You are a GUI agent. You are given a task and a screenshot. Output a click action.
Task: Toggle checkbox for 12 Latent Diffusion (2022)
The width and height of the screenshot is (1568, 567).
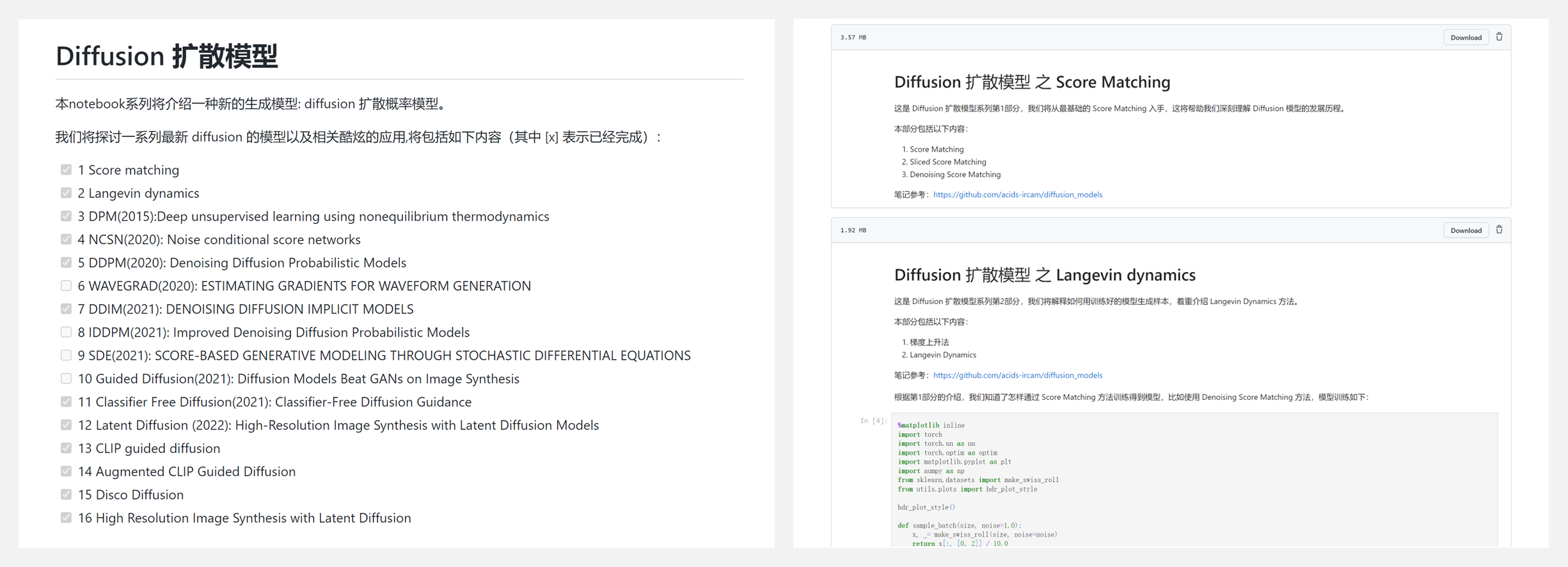point(66,425)
